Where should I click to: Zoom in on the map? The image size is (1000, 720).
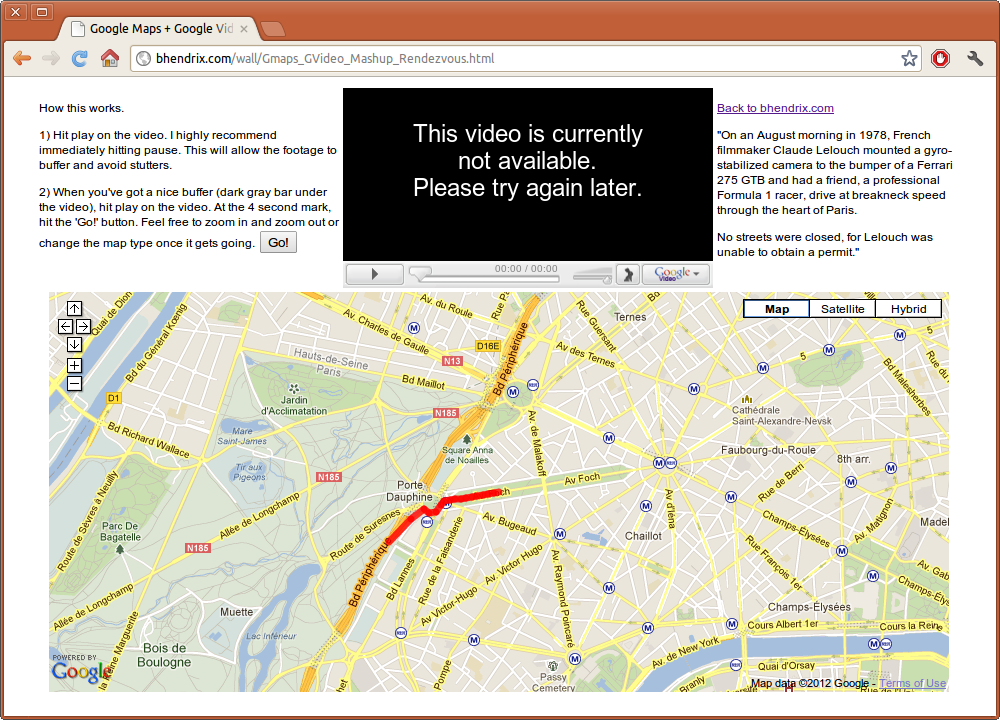(74, 365)
